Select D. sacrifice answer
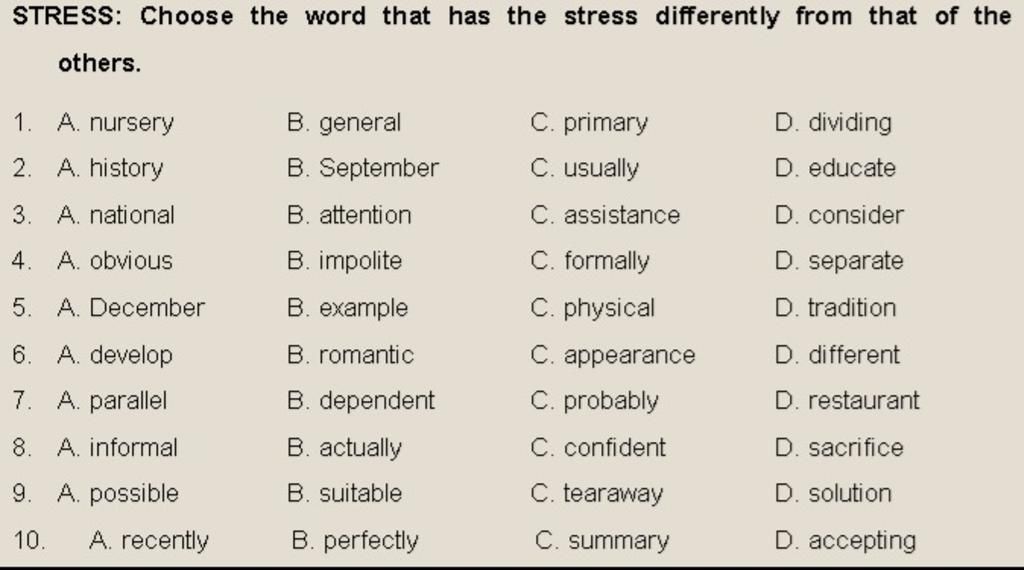The height and width of the screenshot is (570, 1024). [839, 448]
